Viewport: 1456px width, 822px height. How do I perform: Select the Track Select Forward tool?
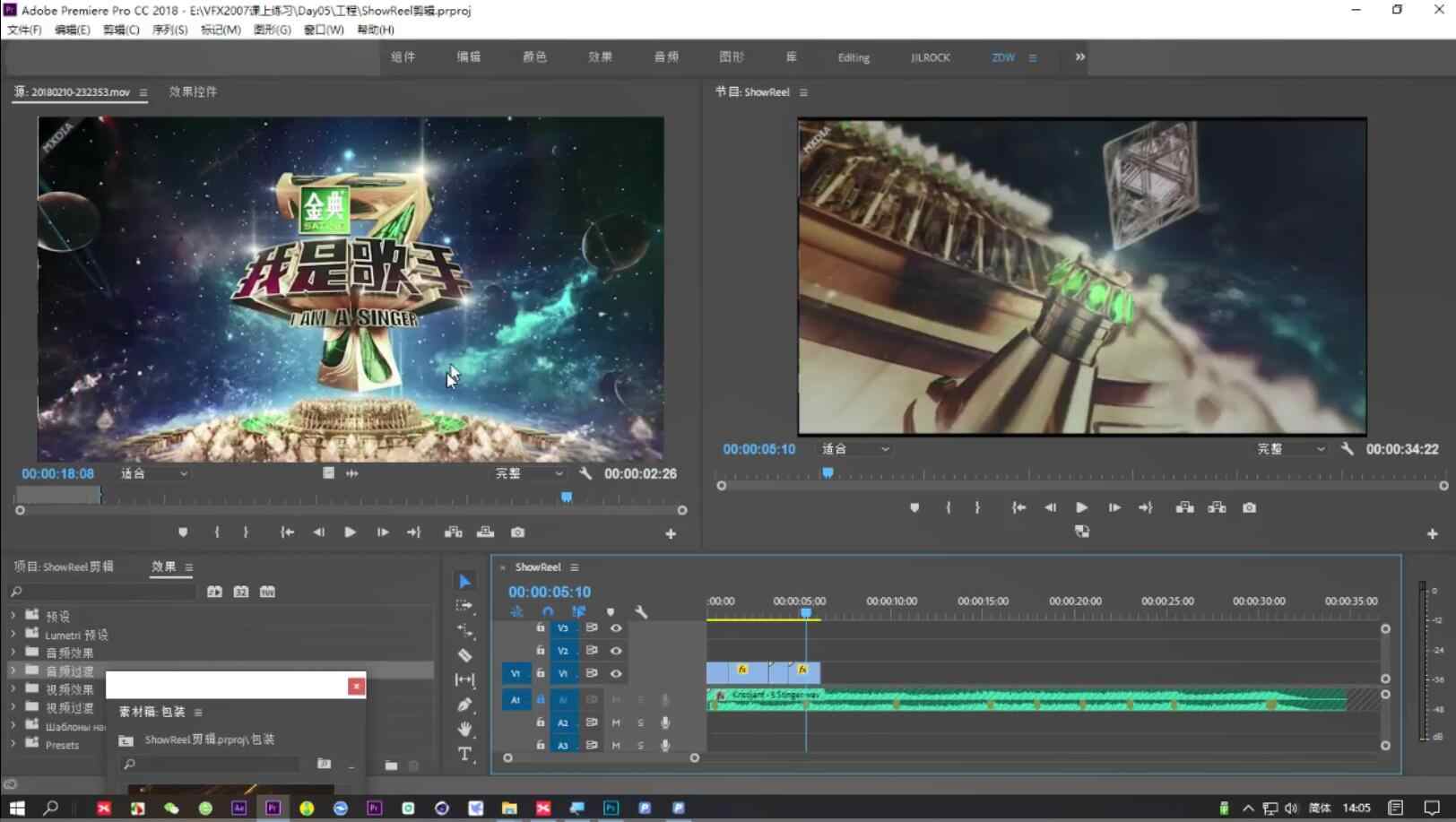464,606
